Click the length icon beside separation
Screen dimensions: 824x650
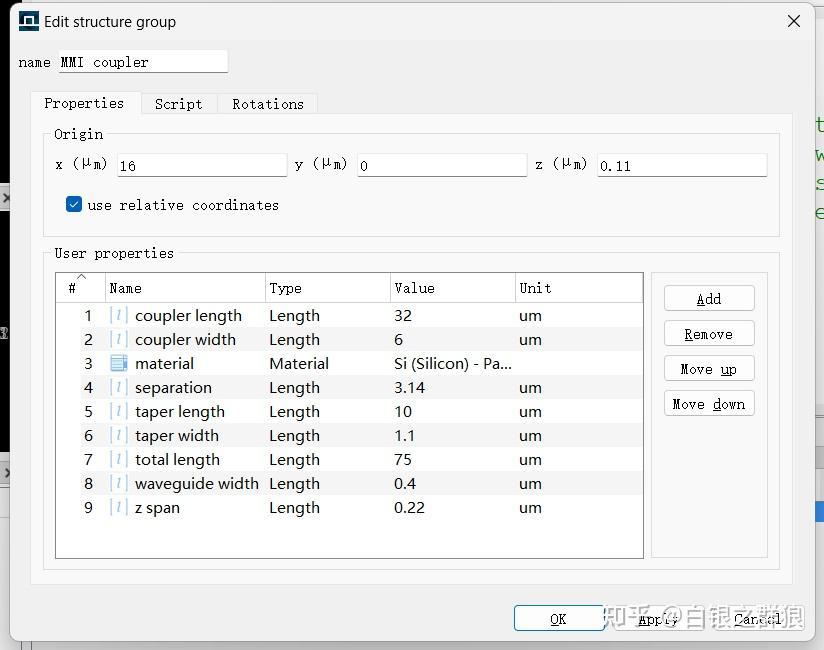pos(119,388)
